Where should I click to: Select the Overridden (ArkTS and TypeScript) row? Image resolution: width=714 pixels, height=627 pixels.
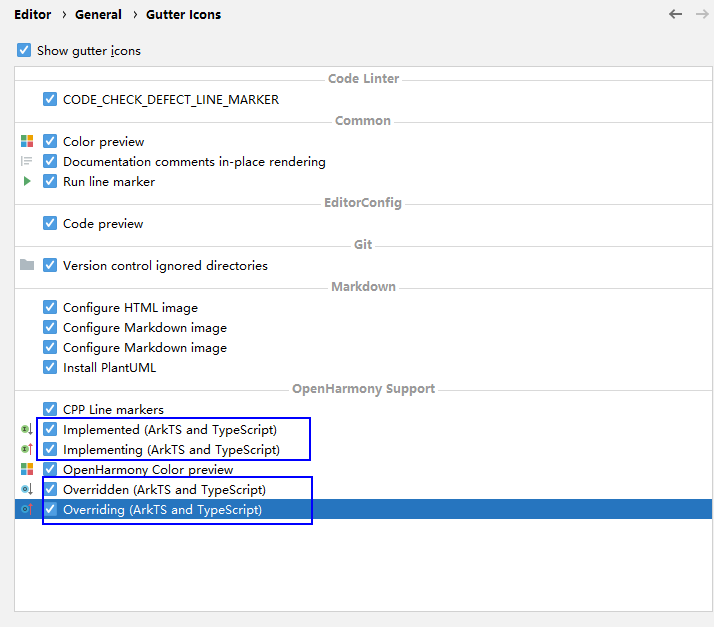pyautogui.click(x=164, y=489)
